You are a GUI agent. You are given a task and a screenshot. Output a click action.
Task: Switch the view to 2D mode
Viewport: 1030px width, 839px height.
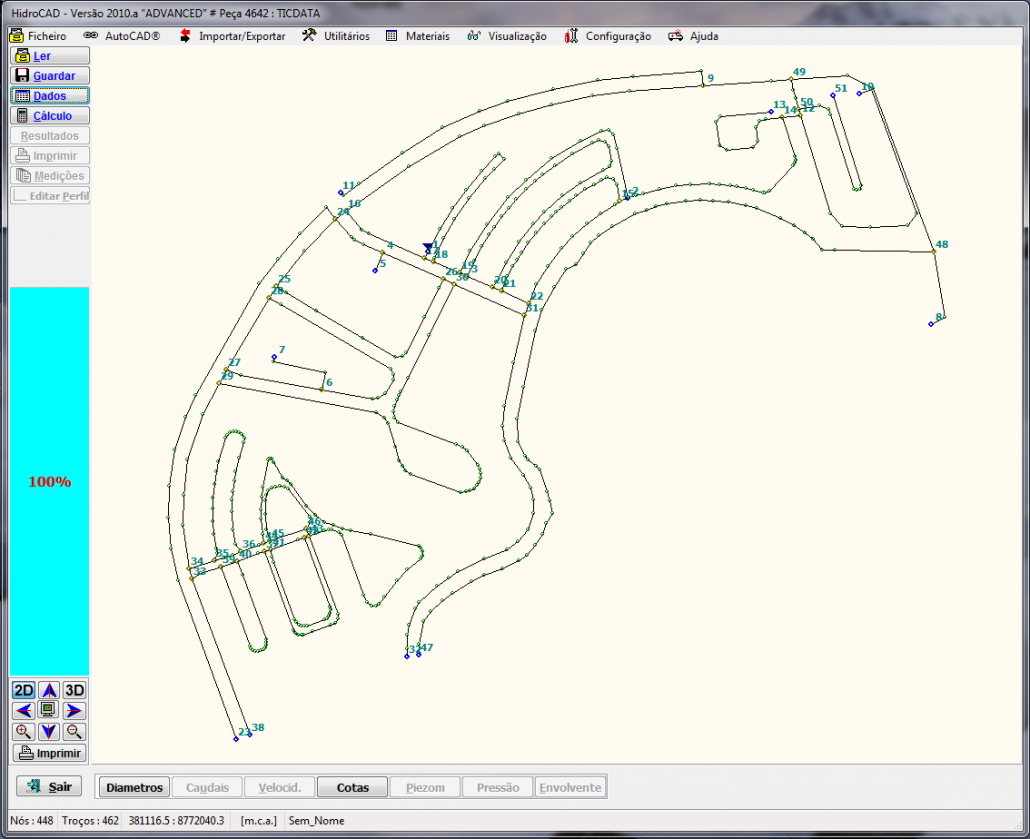click(x=23, y=690)
